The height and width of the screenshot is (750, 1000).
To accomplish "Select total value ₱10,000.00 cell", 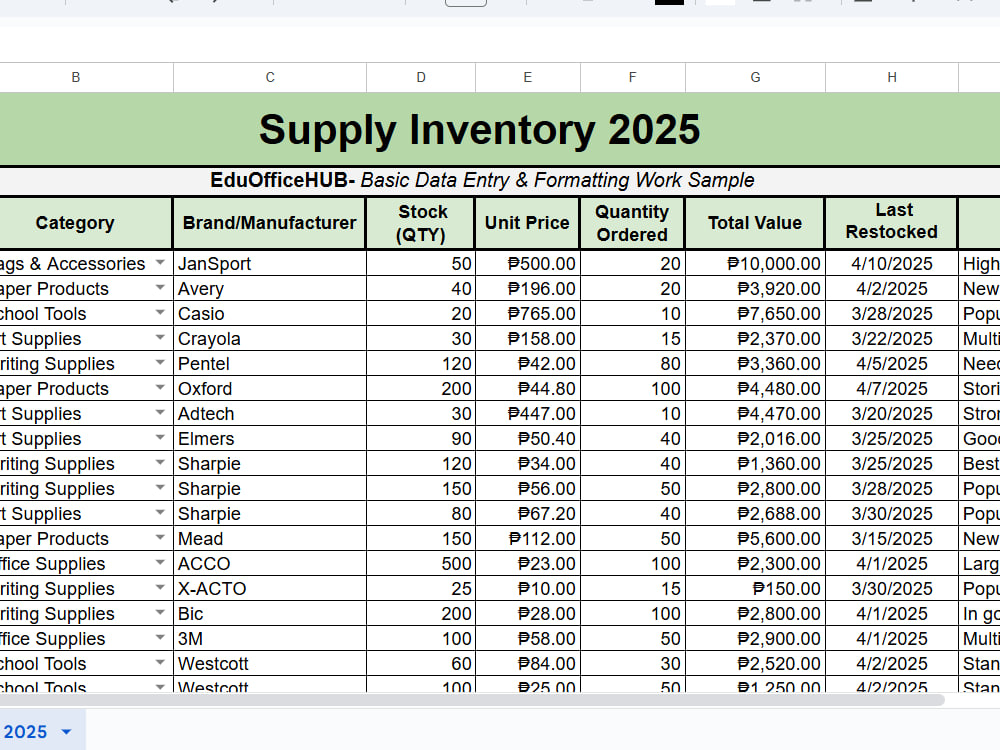I will 755,263.
